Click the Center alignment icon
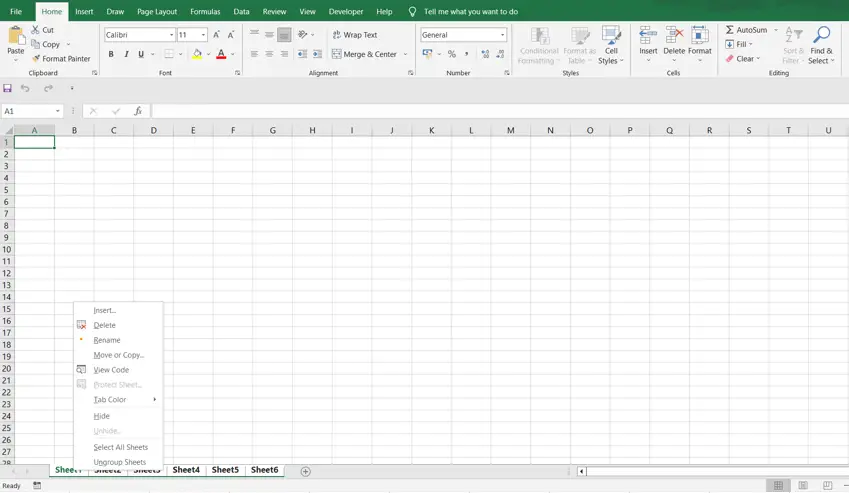 click(x=269, y=54)
